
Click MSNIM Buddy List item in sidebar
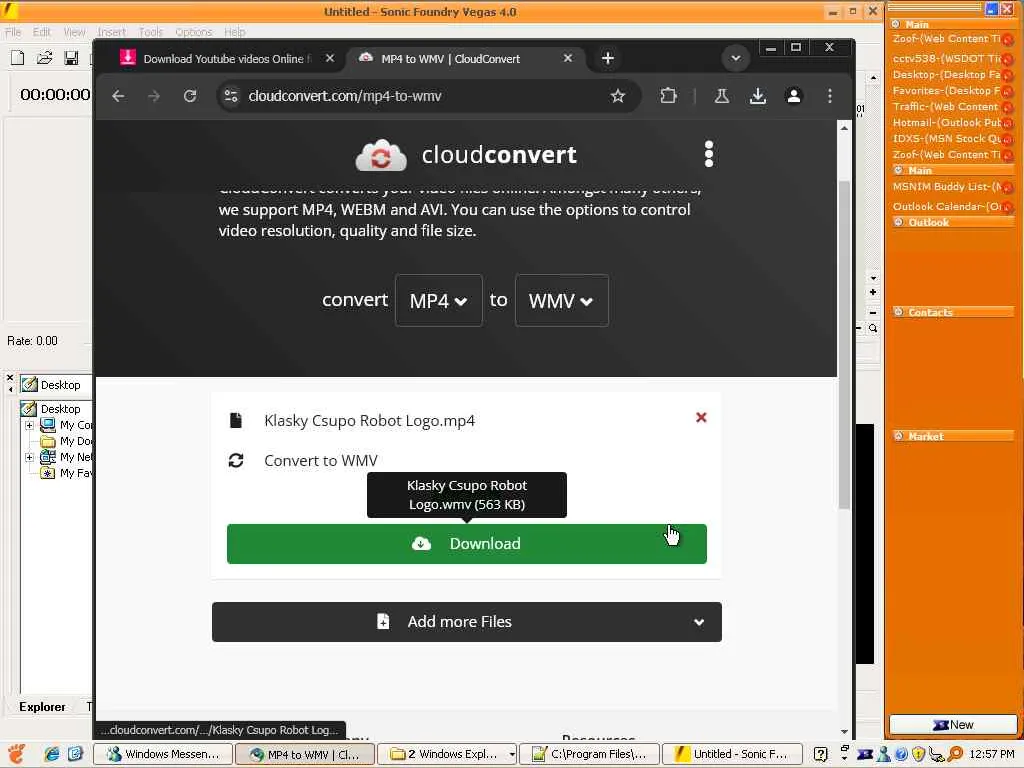[x=948, y=187]
